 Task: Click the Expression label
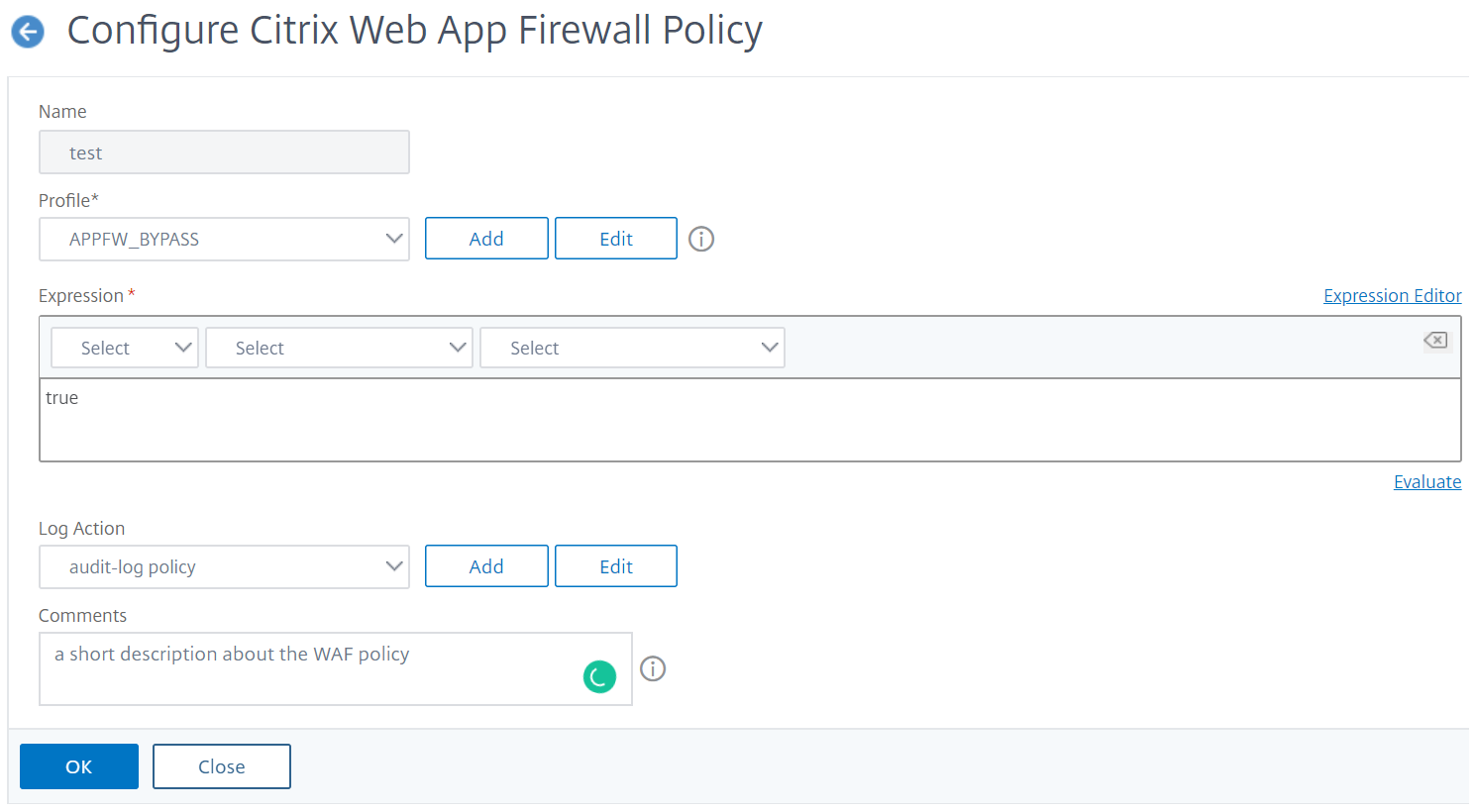coord(81,295)
